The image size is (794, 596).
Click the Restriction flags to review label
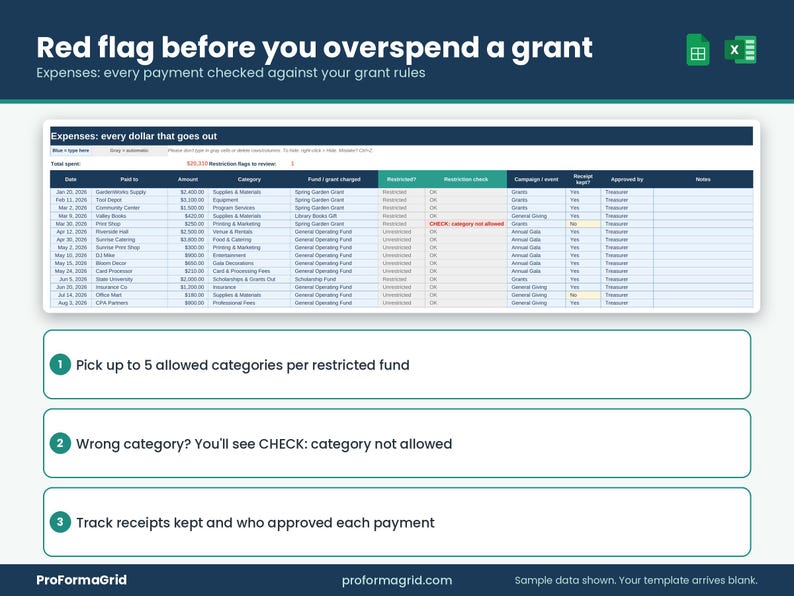[x=243, y=164]
